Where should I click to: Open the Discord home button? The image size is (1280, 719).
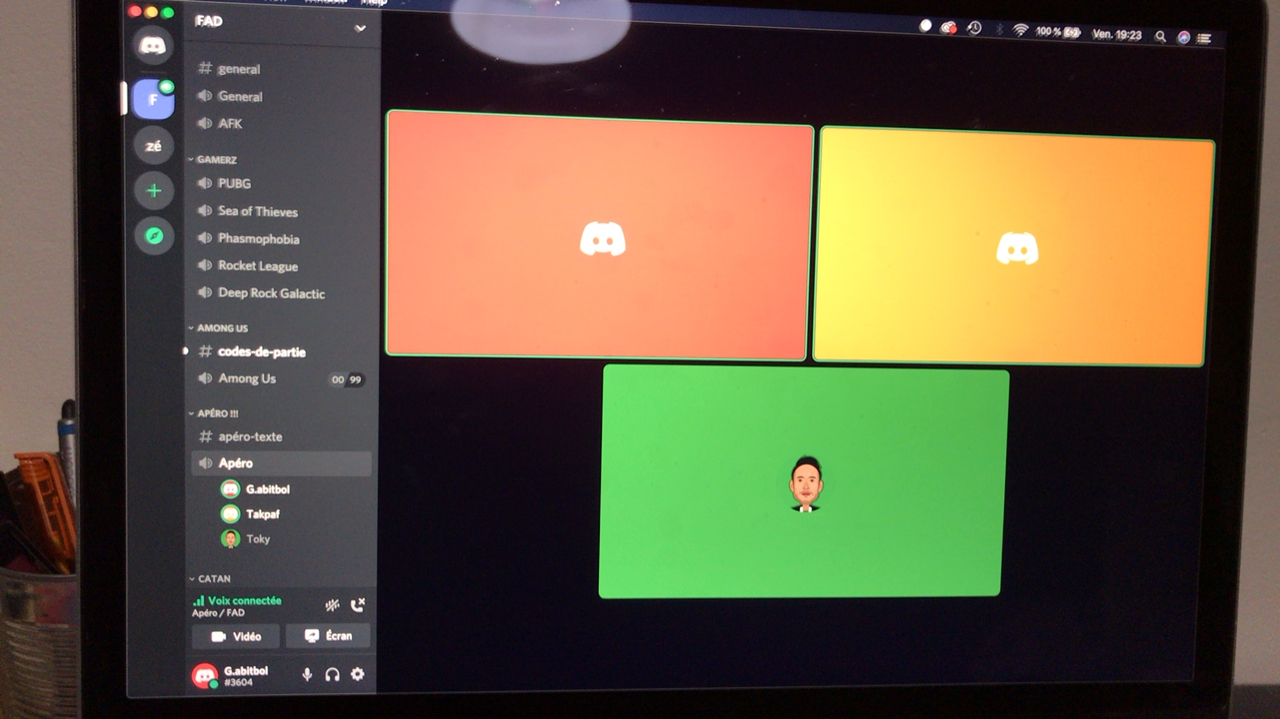click(x=152, y=46)
